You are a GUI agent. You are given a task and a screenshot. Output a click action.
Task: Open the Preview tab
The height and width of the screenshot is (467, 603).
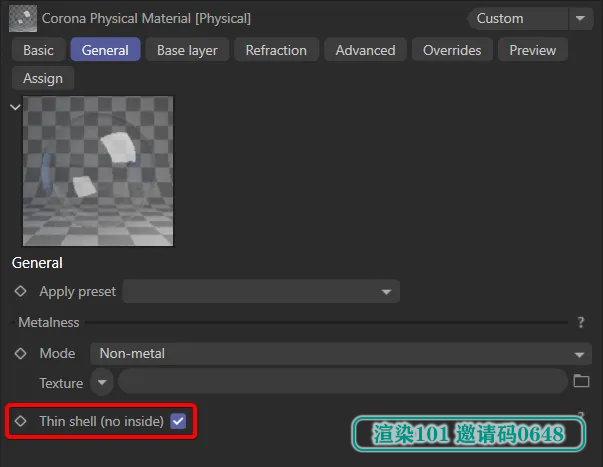(533, 50)
